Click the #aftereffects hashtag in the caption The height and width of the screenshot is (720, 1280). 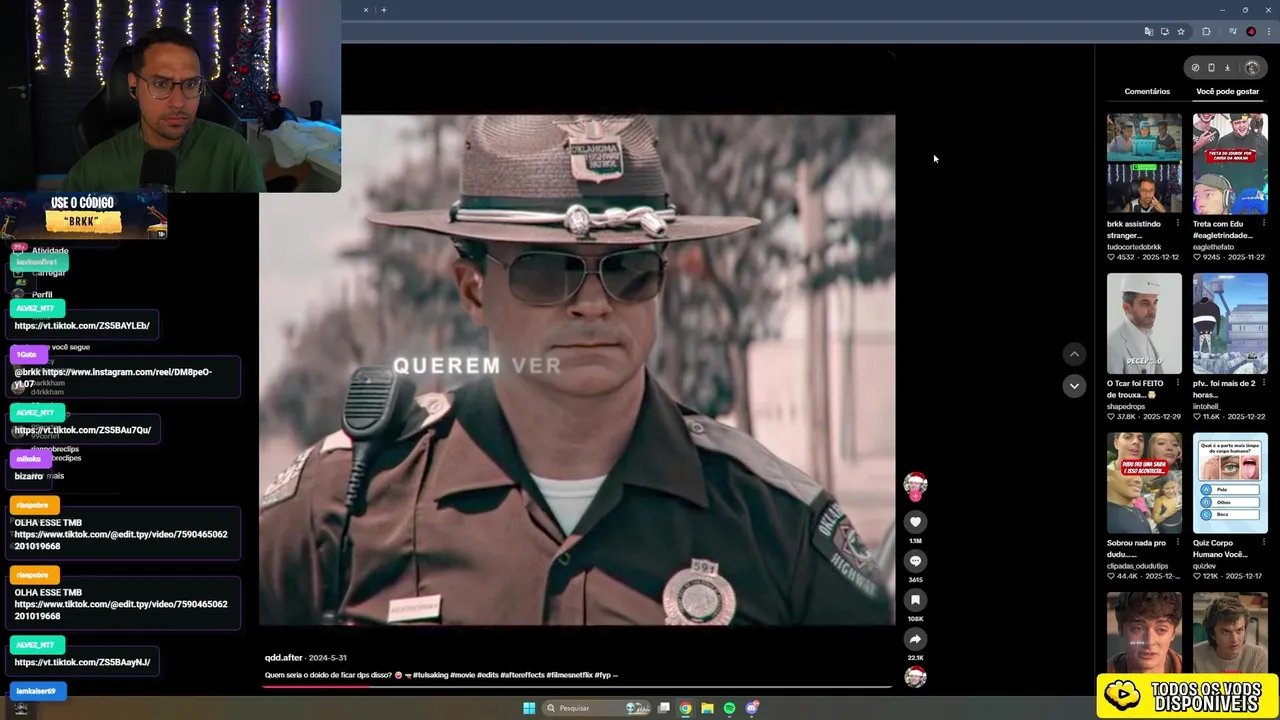(523, 675)
